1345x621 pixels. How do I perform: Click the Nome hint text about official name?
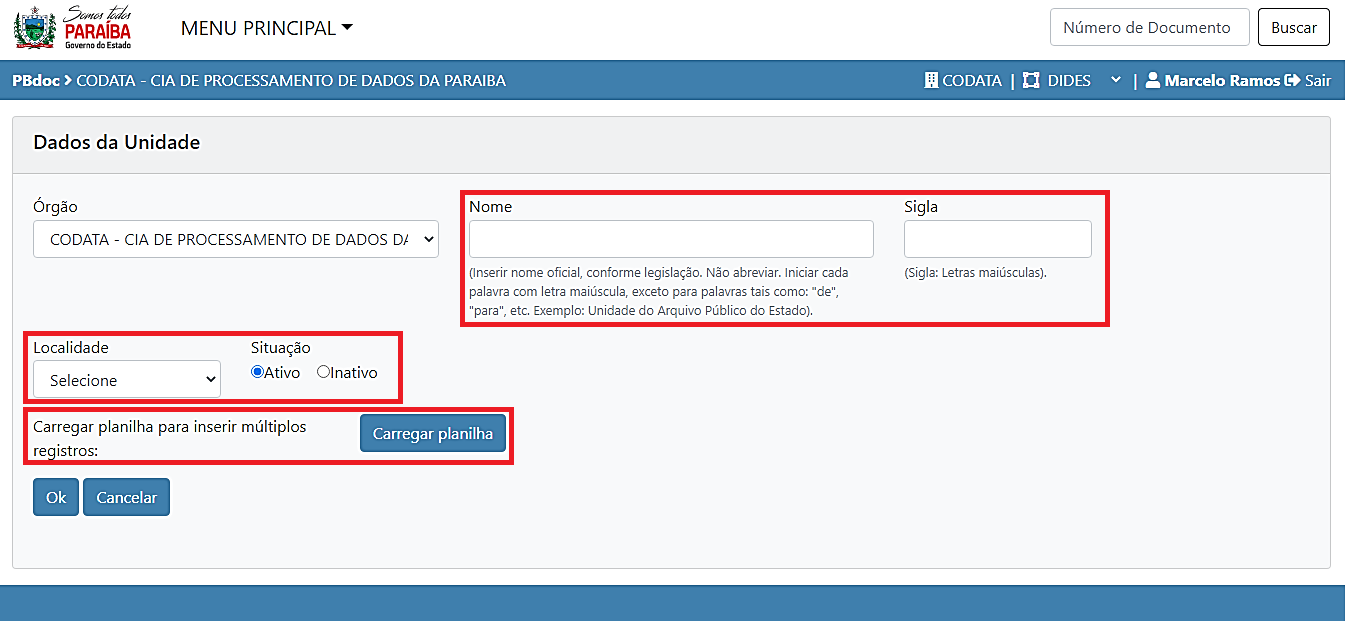659,291
